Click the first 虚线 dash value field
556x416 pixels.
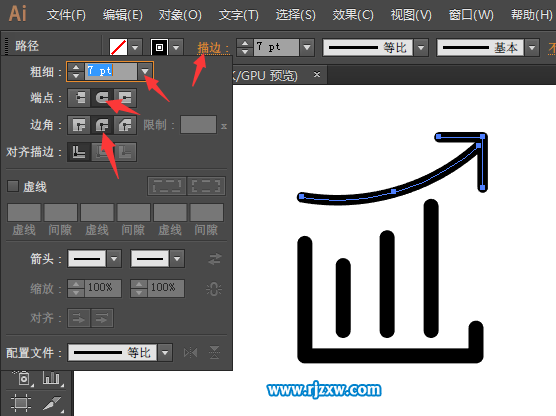24,212
